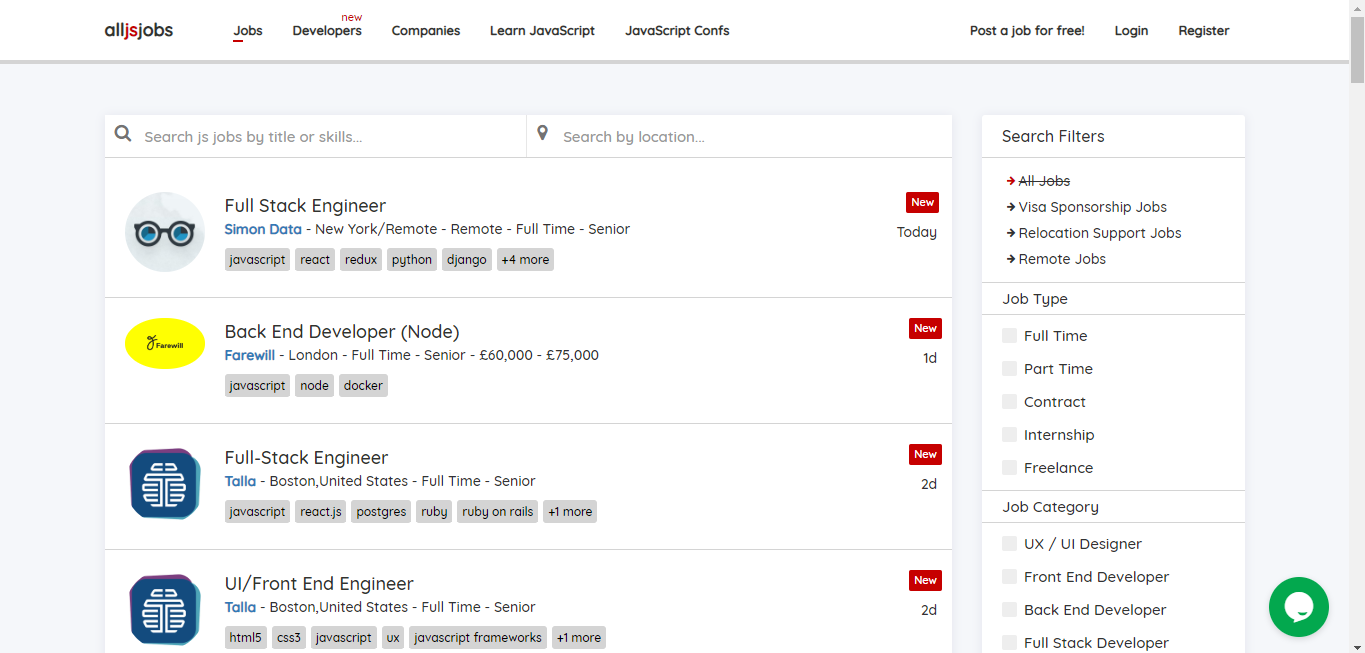This screenshot has width=1365, height=653.
Task: Click the yellow Farewill company logo
Action: 164,343
